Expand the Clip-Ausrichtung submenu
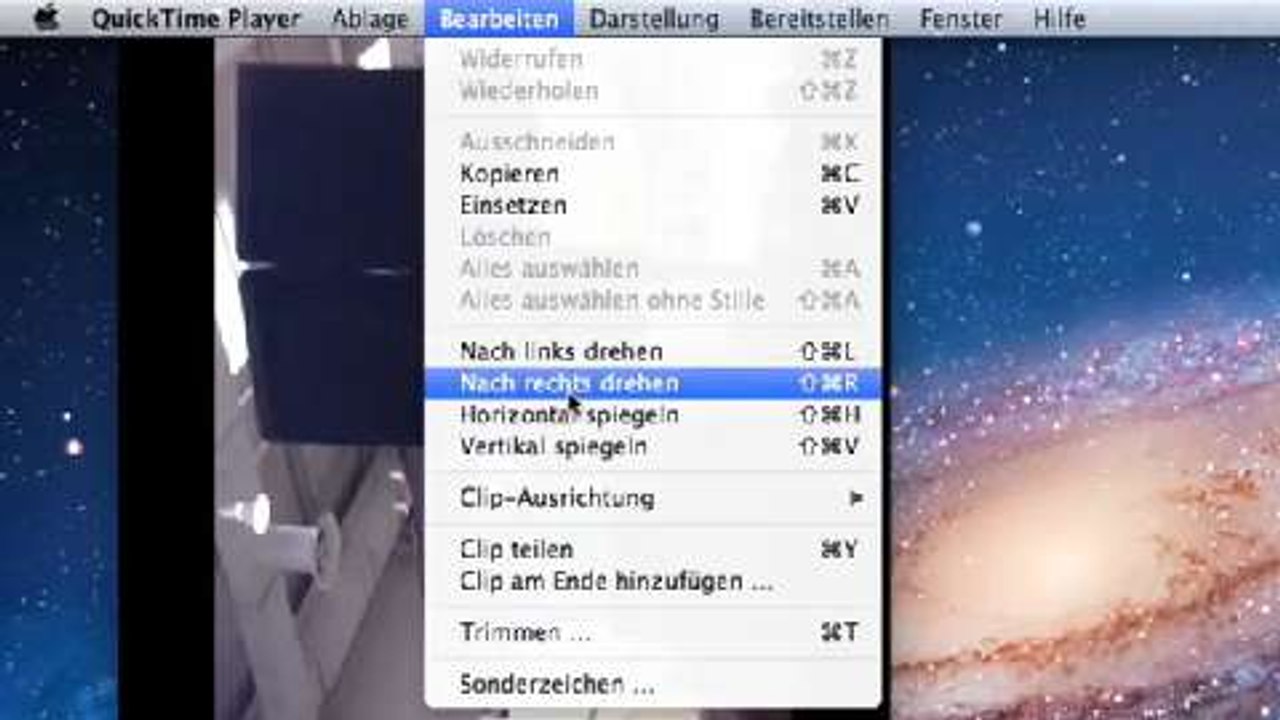Viewport: 1280px width, 720px height. point(653,498)
